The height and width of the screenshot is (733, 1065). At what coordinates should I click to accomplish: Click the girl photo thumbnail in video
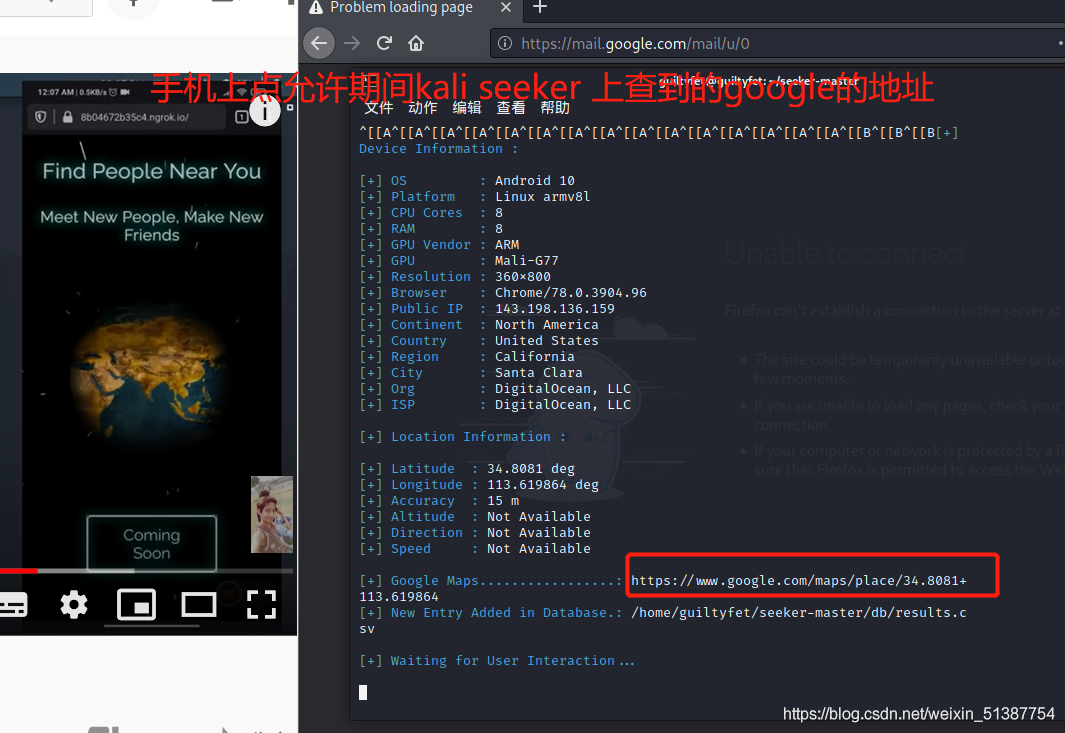(x=272, y=514)
